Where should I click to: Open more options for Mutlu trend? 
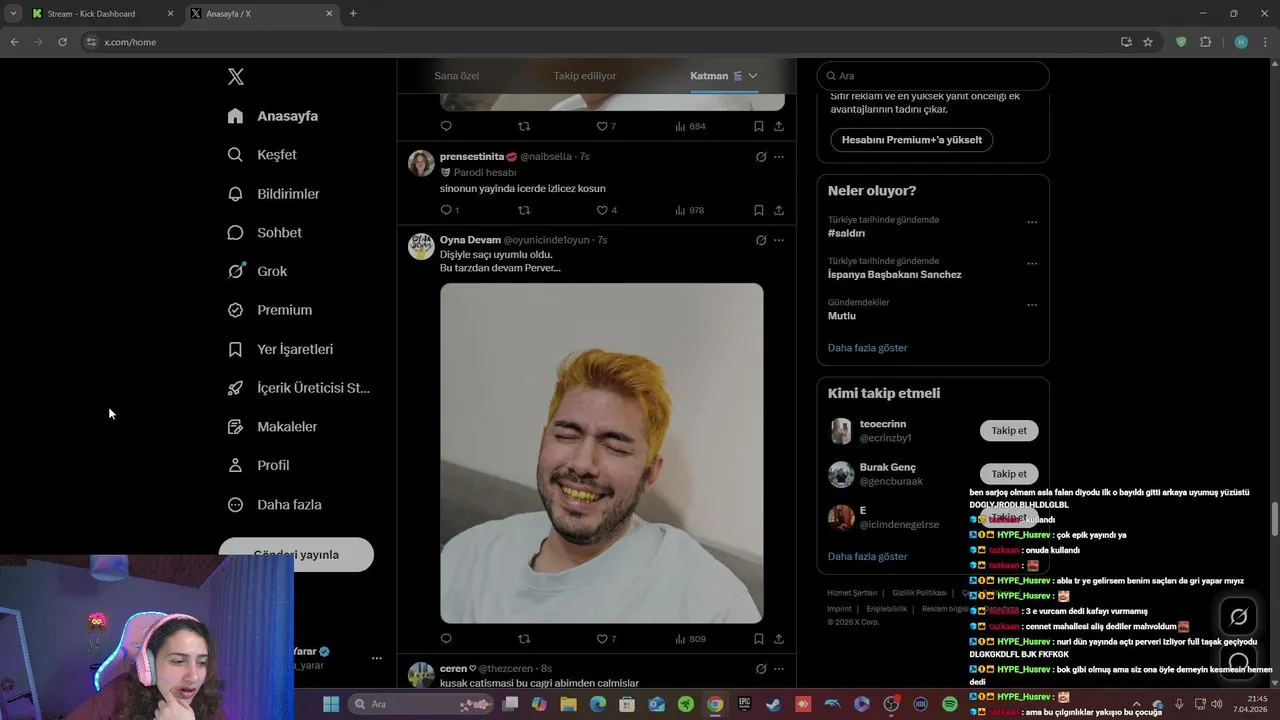(x=1032, y=305)
